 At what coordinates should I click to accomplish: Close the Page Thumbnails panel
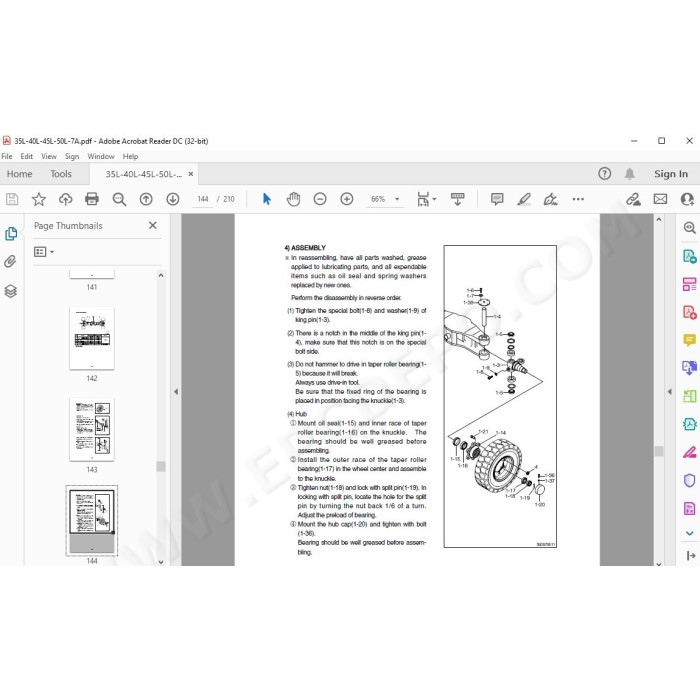(153, 225)
